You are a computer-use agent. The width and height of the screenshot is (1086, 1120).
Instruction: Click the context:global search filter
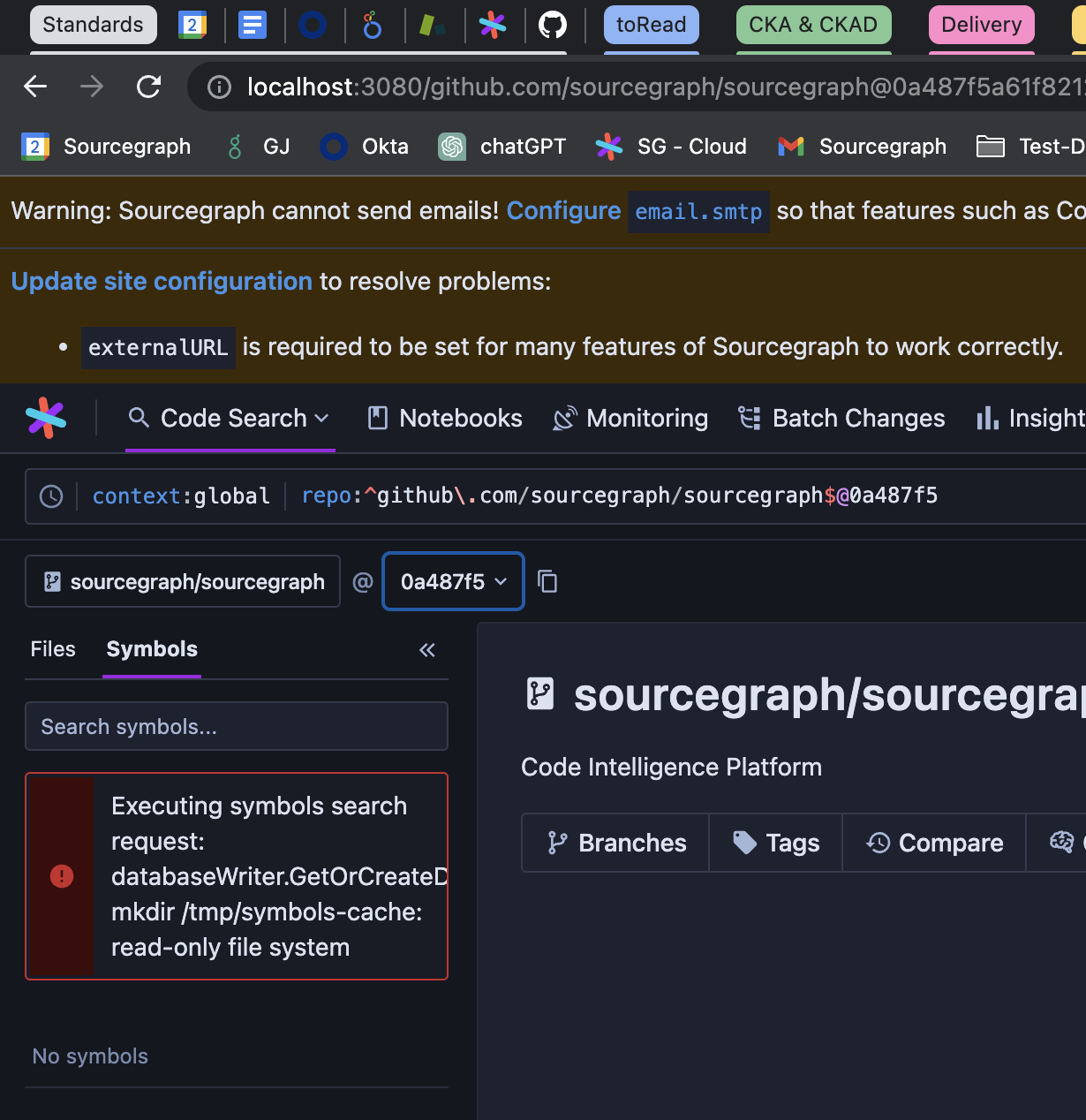pyautogui.click(x=181, y=496)
